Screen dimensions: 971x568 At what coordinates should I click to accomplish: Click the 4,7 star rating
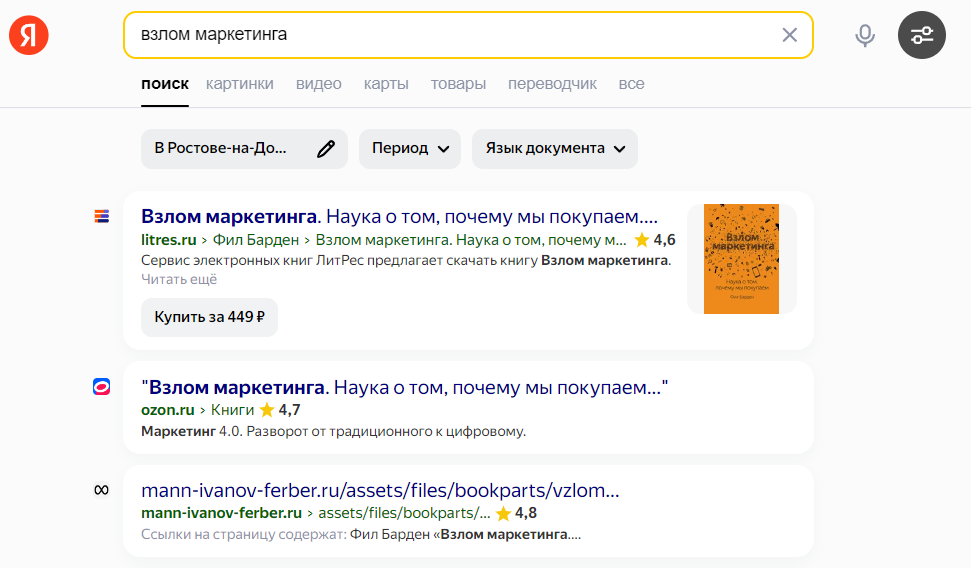point(280,410)
